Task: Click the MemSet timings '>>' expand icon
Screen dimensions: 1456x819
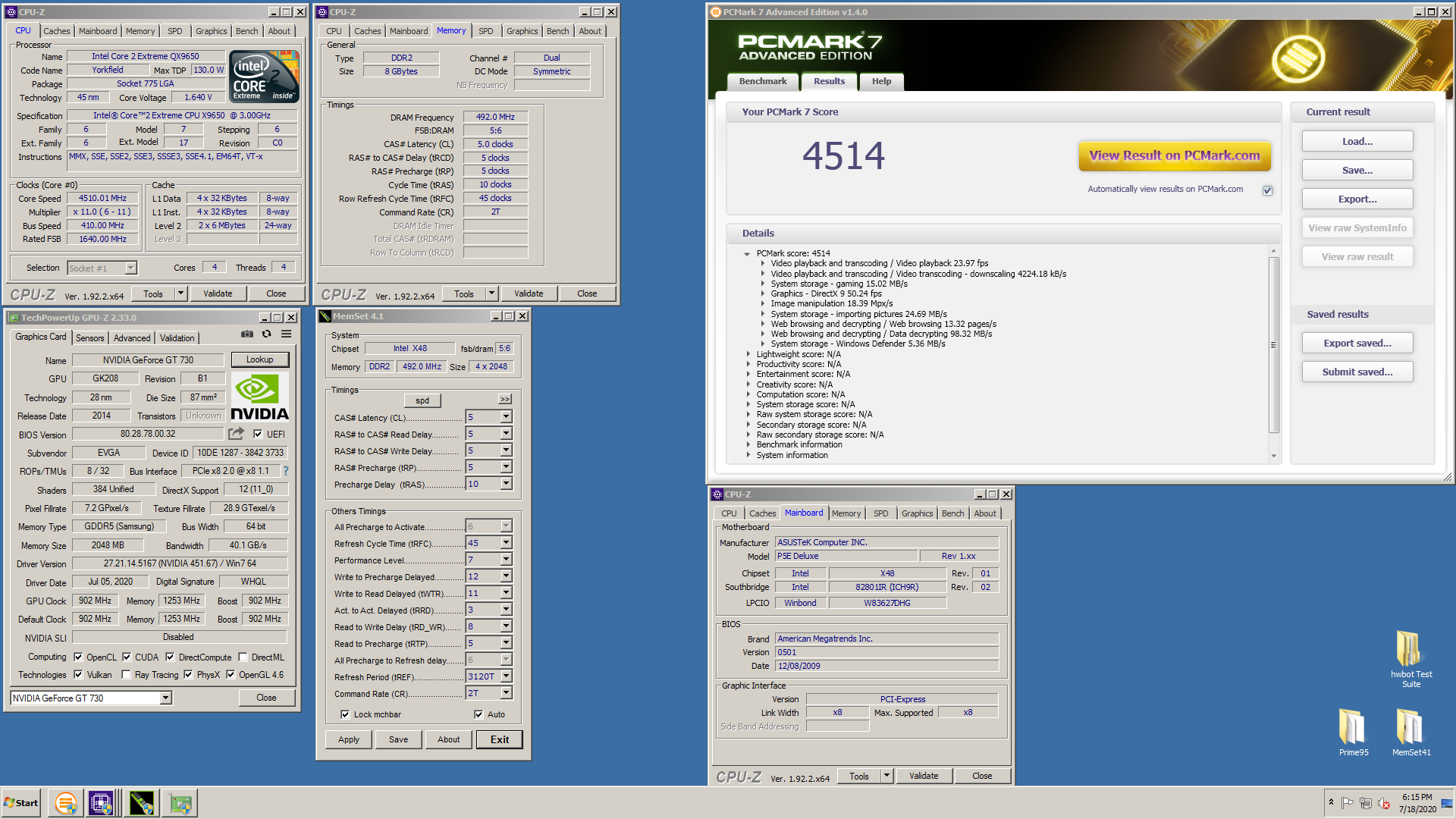Action: click(x=505, y=400)
